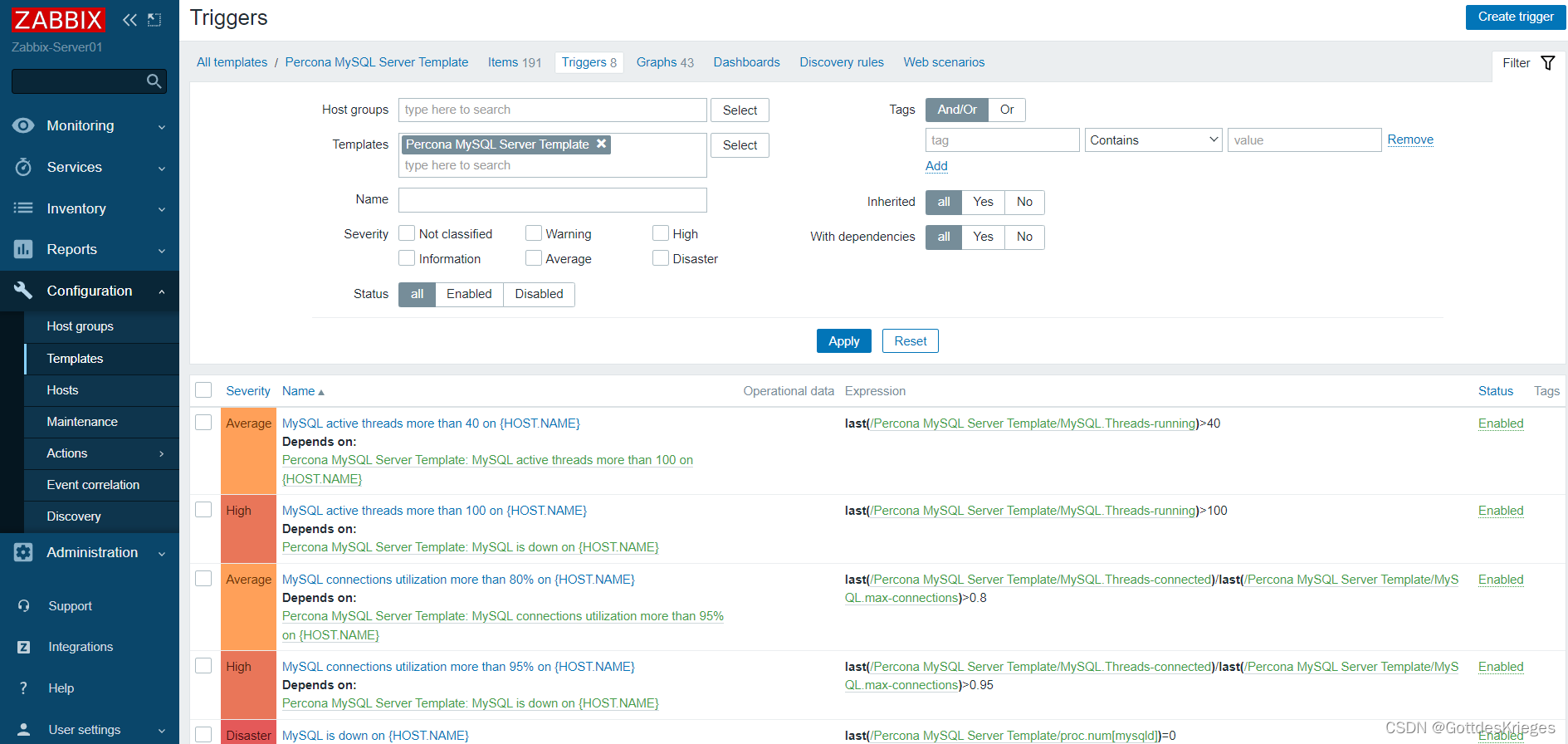Expand the Actions submenu arrow
This screenshot has height=744, width=1568.
click(162, 453)
